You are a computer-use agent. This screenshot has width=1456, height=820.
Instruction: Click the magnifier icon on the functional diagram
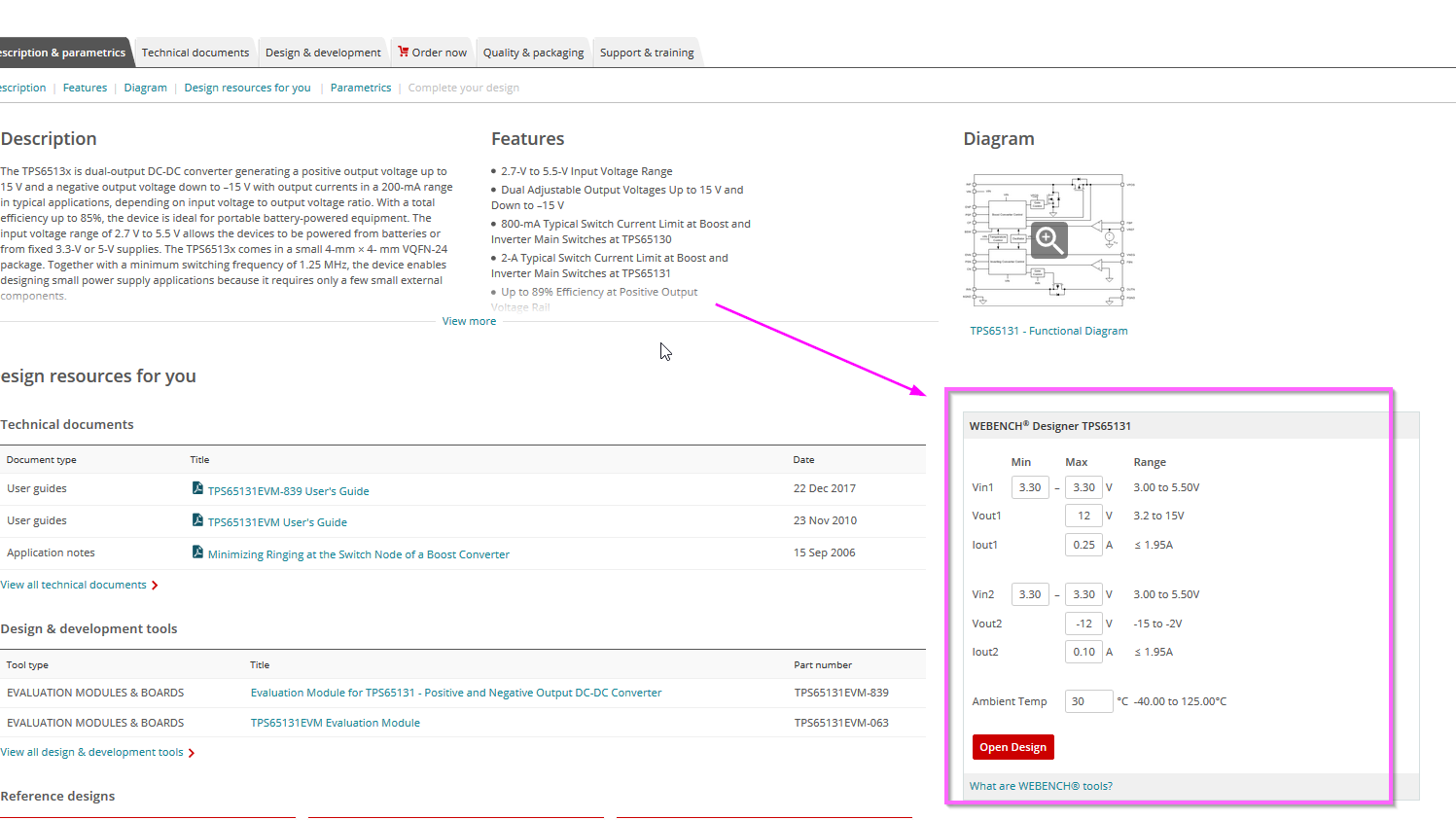coord(1048,239)
